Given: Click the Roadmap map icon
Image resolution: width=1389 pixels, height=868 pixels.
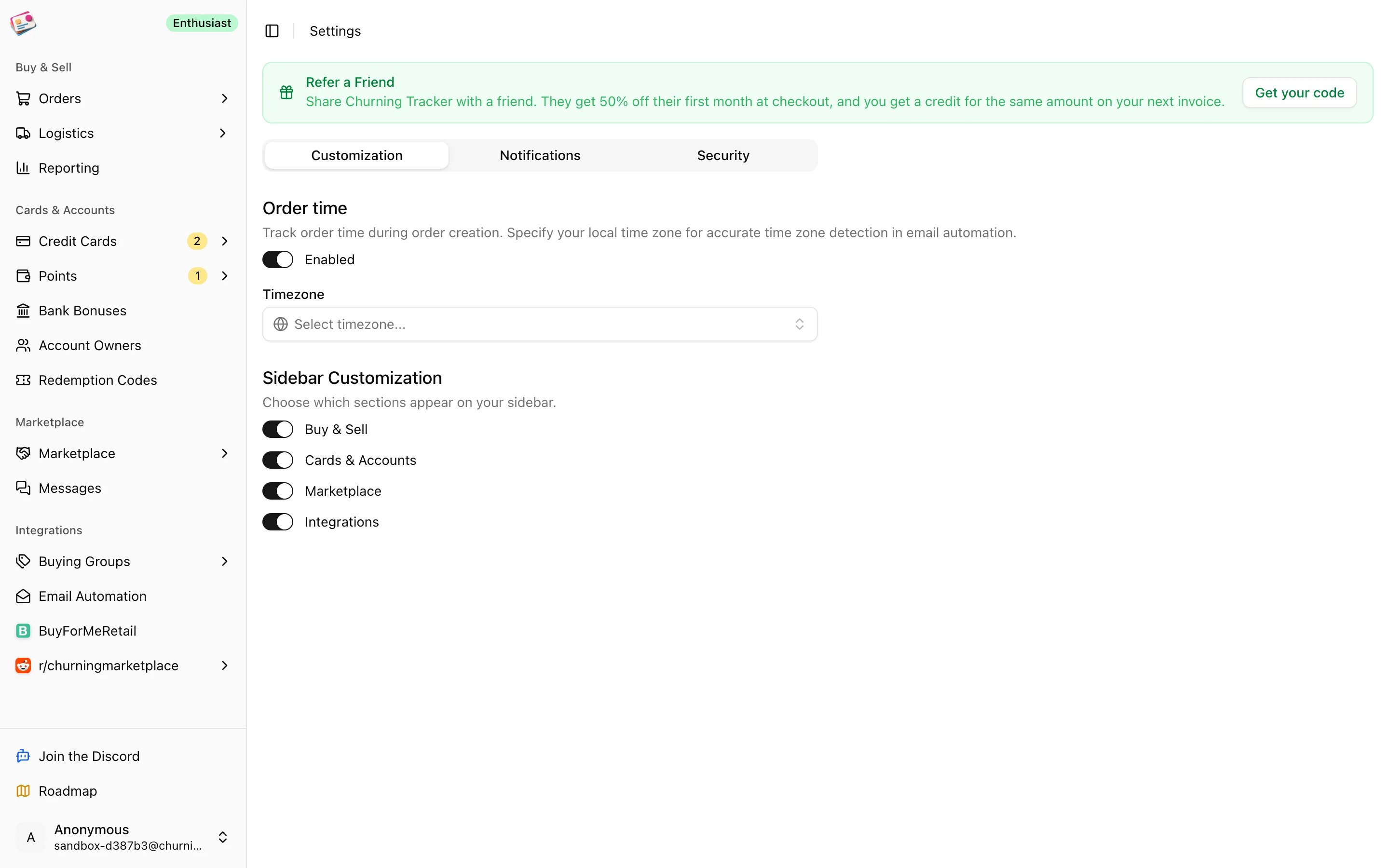Looking at the screenshot, I should tap(23, 791).
